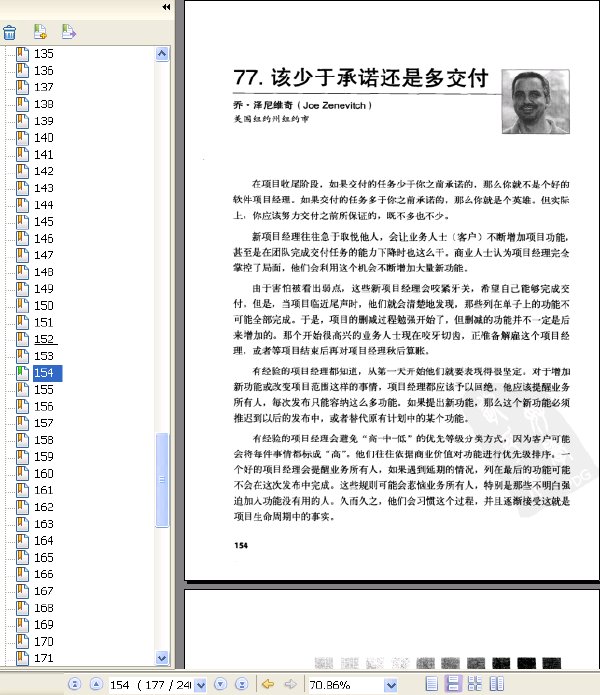Open bookmark 136

43,70
